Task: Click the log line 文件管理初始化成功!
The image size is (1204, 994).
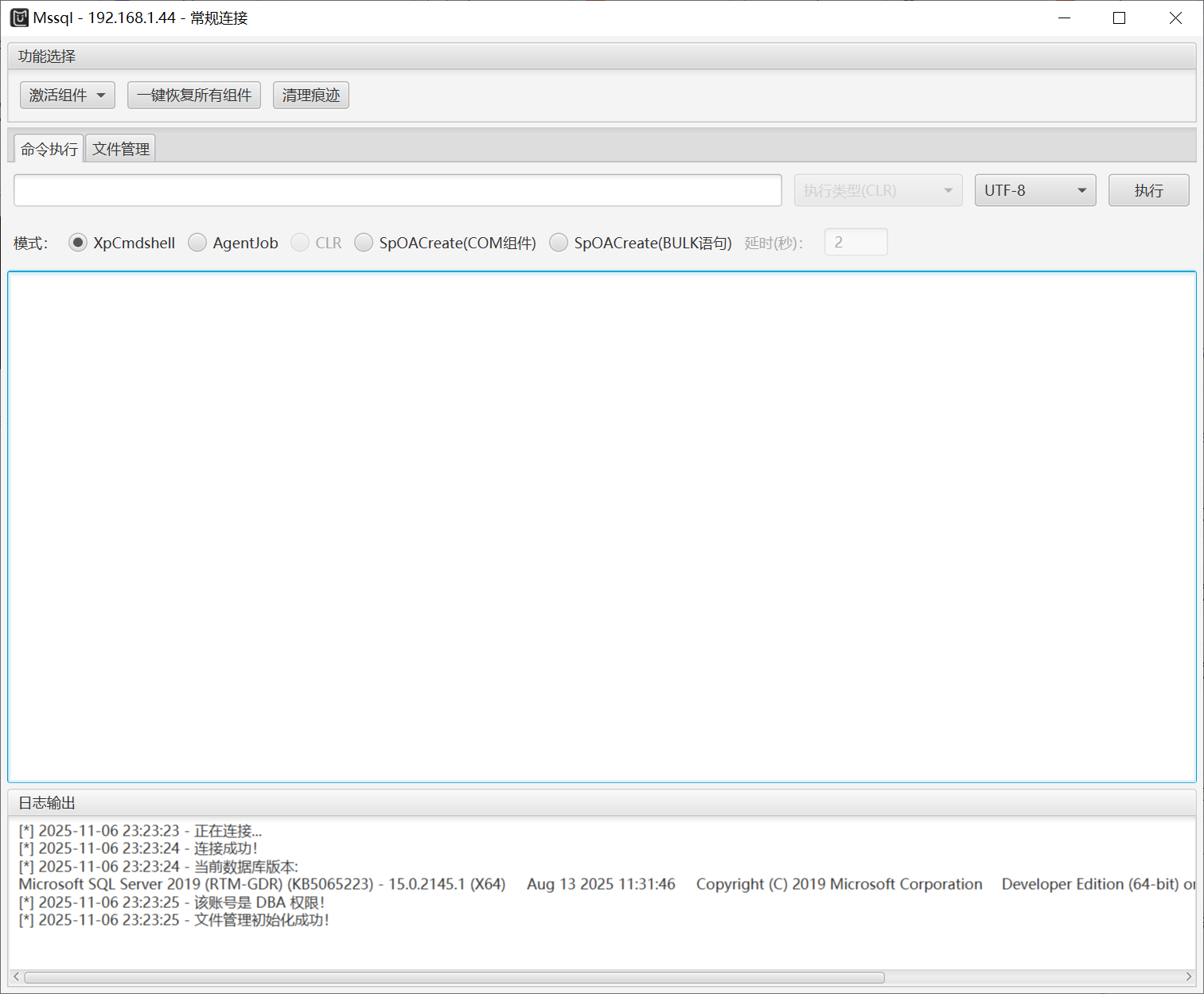Action: coord(174,920)
